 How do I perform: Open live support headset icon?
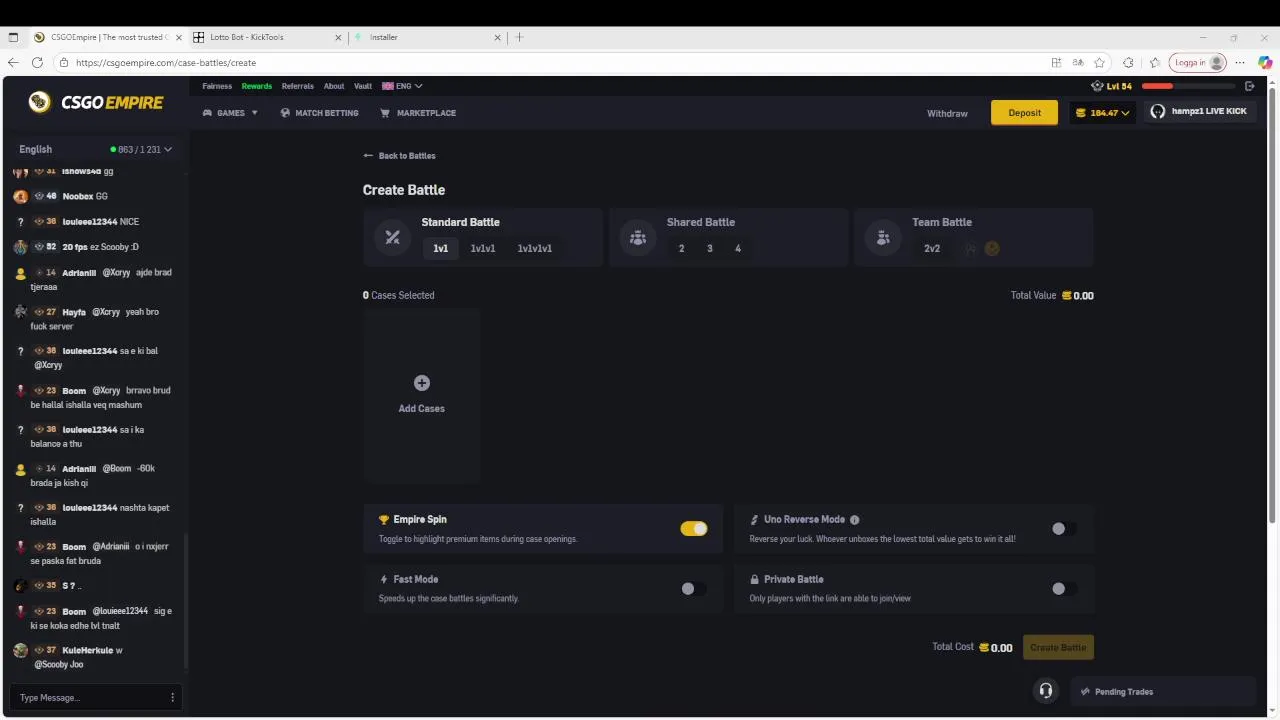[1045, 691]
